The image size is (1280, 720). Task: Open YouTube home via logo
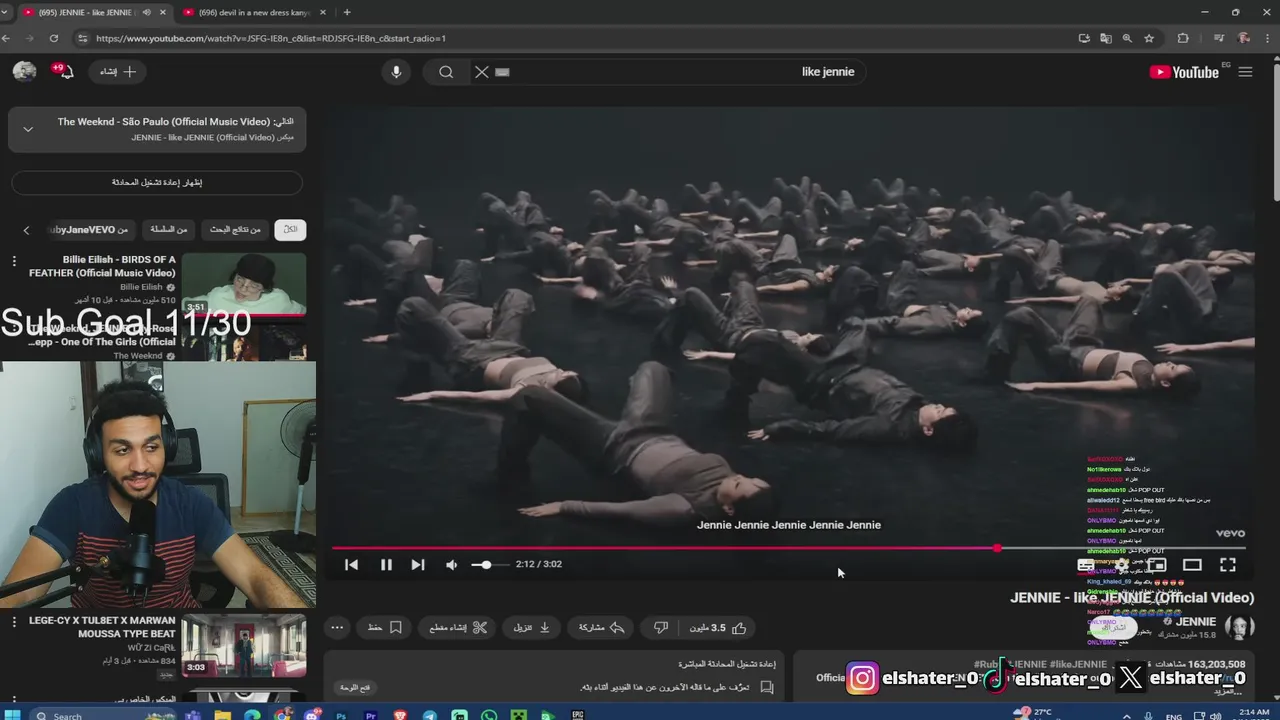[1184, 72]
